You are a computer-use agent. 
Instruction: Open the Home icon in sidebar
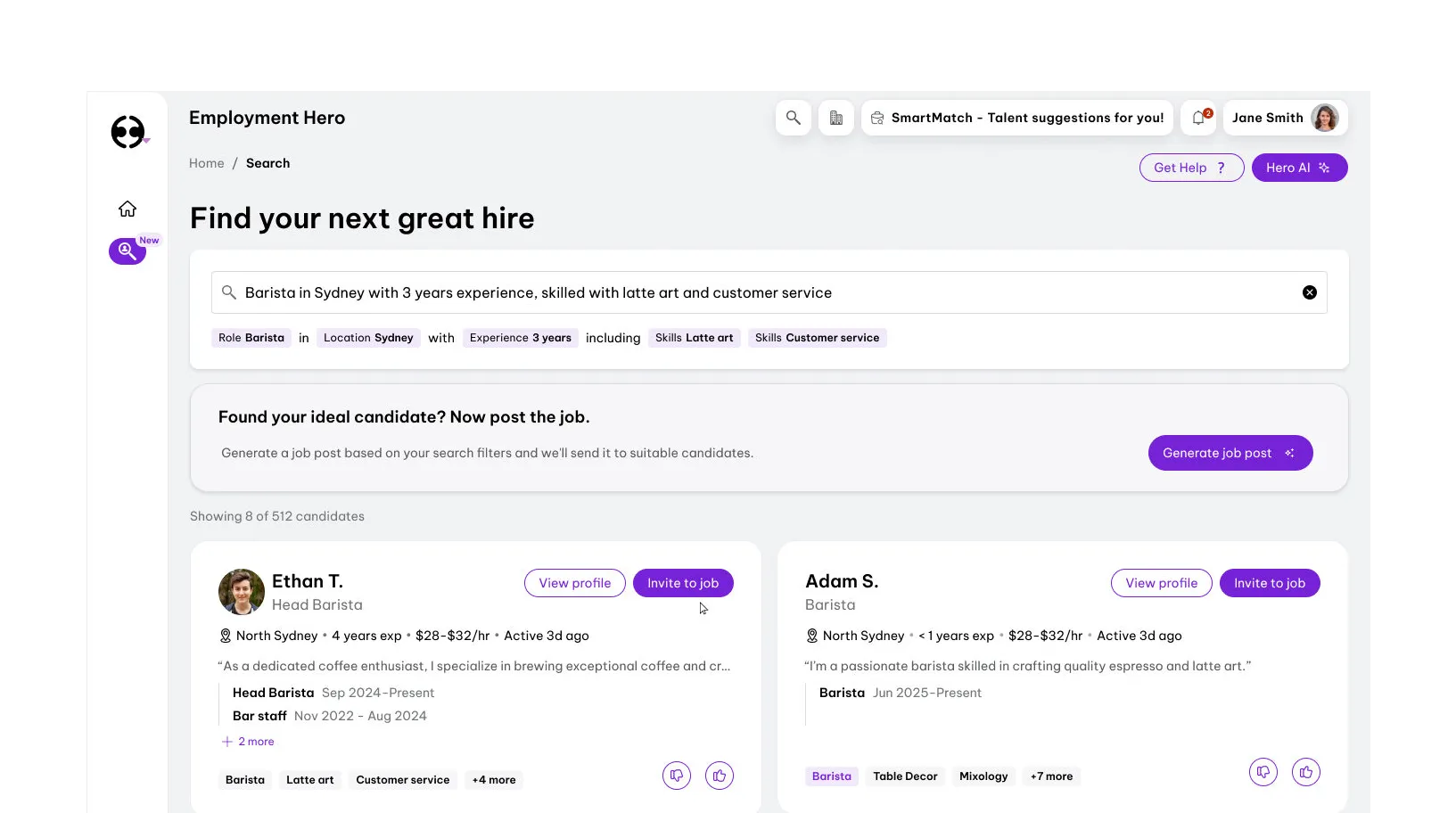tap(128, 209)
